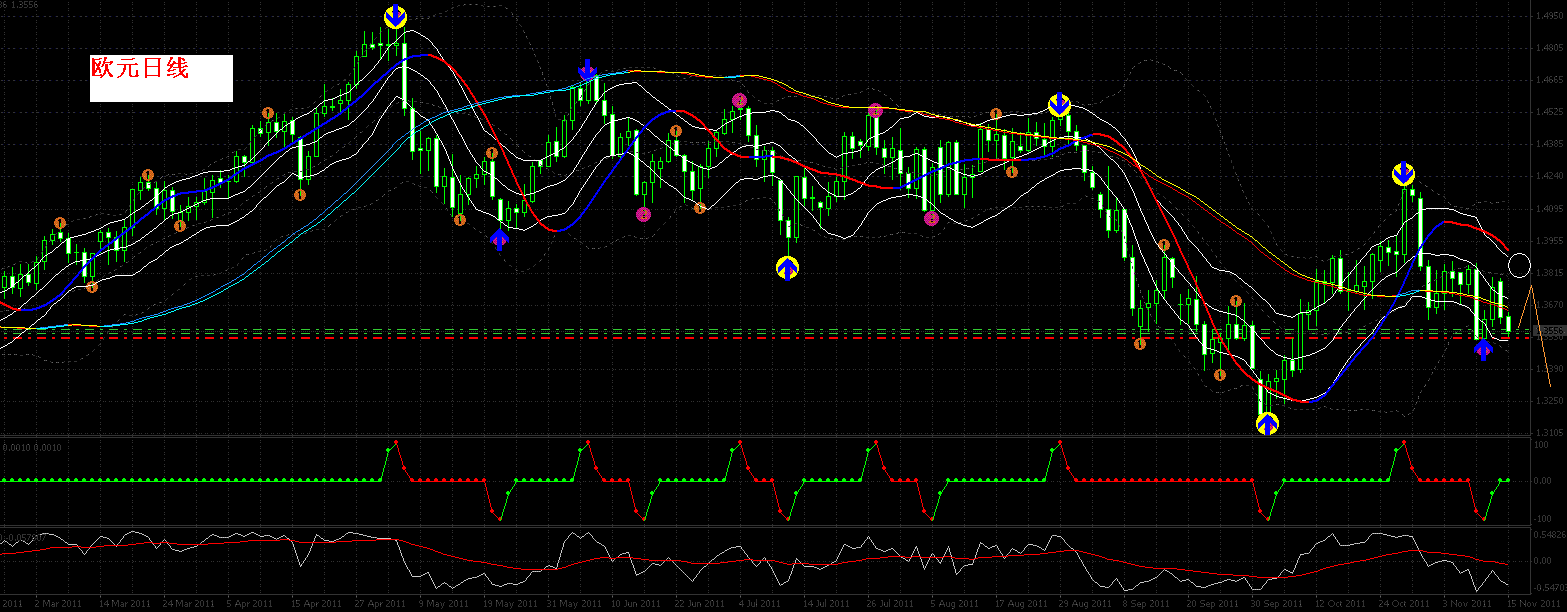Select the magenta numbered marker below the early-August 2011 low
Image resolution: width=1567 pixels, height=612 pixels.
[x=931, y=218]
